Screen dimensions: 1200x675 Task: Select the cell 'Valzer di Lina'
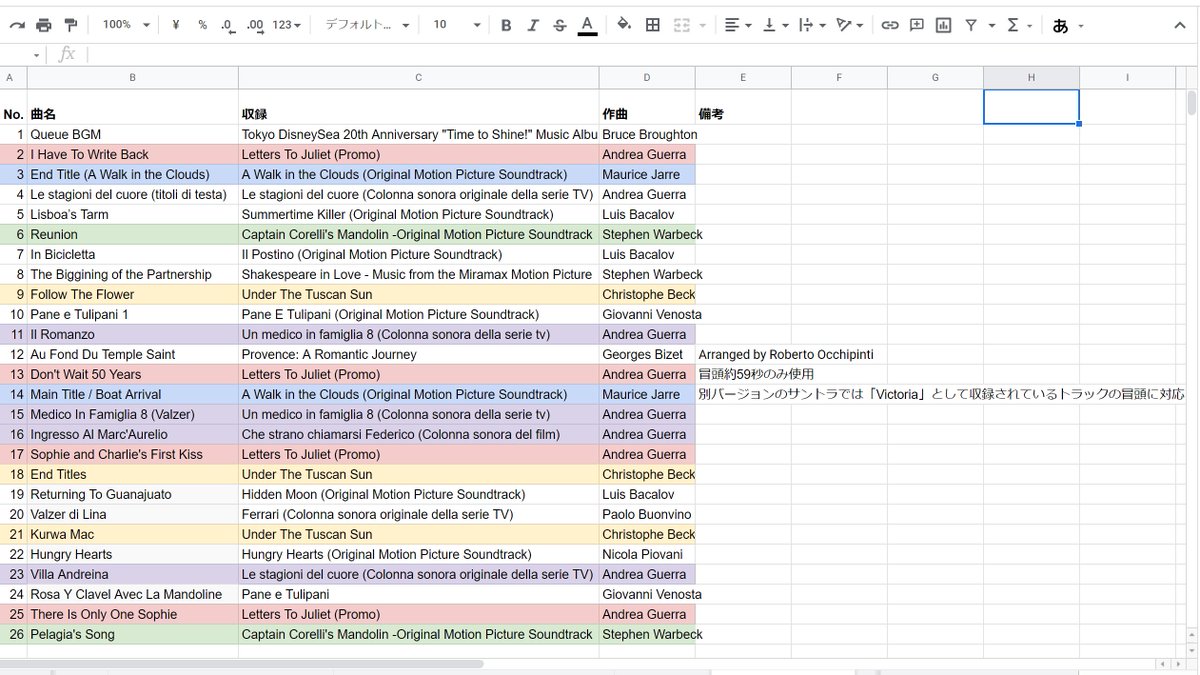pyautogui.click(x=133, y=514)
